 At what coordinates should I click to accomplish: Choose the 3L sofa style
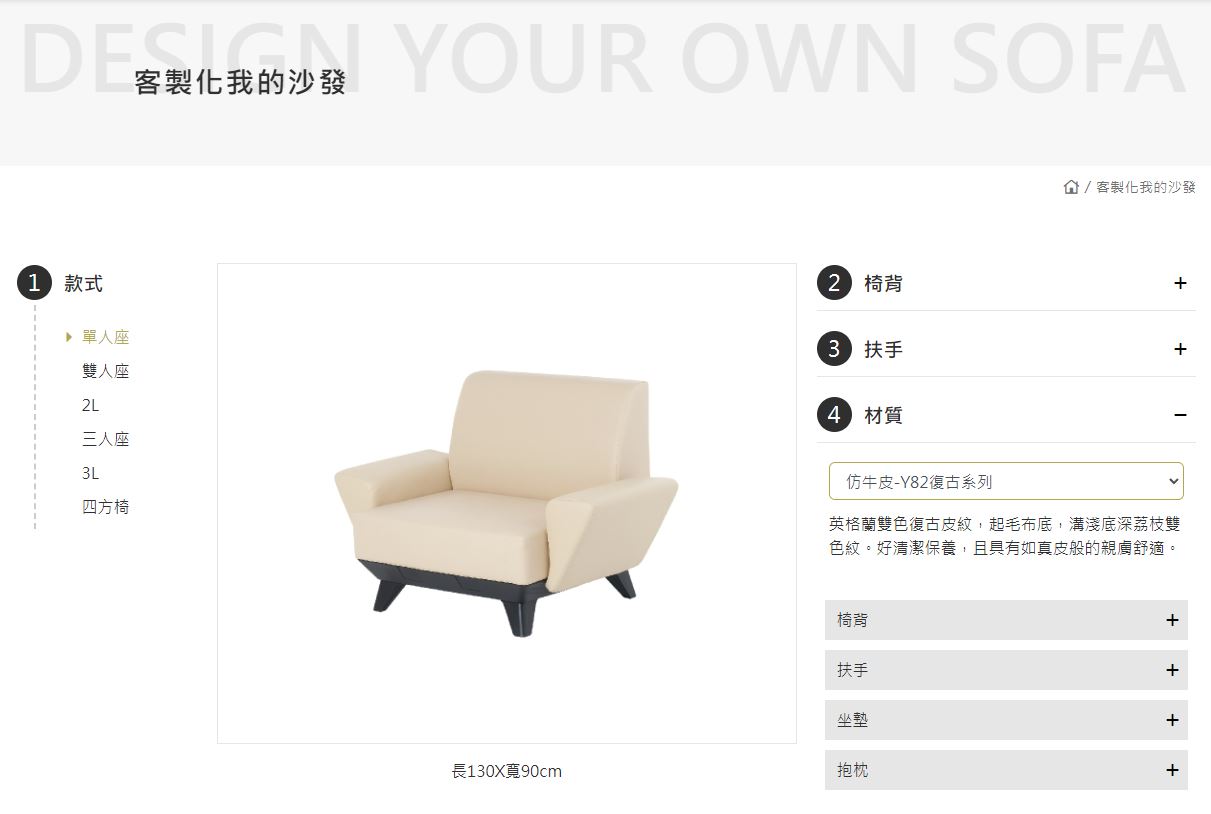pyautogui.click(x=90, y=473)
